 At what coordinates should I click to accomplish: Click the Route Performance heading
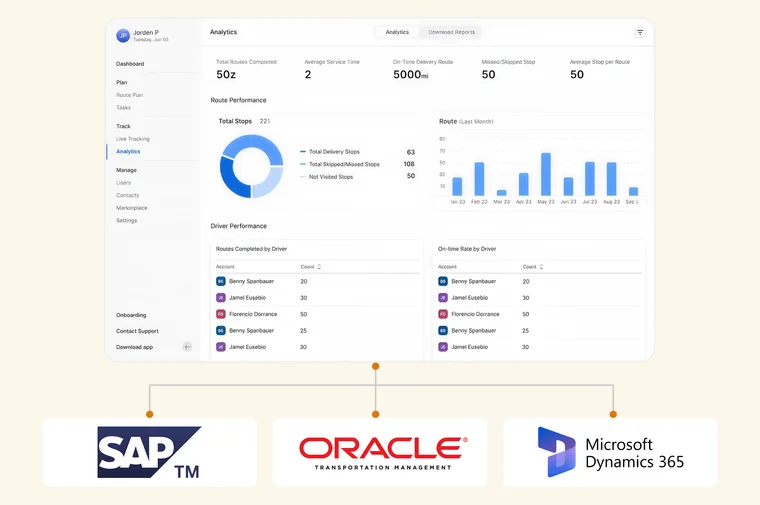238,100
